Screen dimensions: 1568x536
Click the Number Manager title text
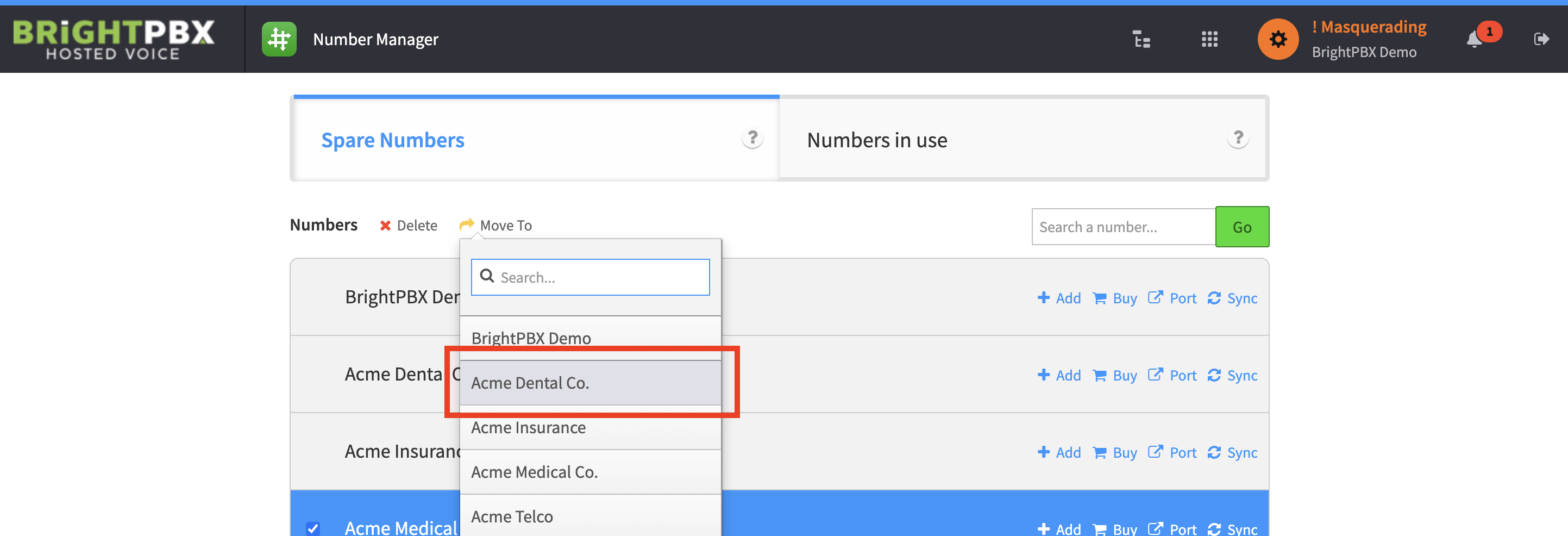(x=375, y=40)
